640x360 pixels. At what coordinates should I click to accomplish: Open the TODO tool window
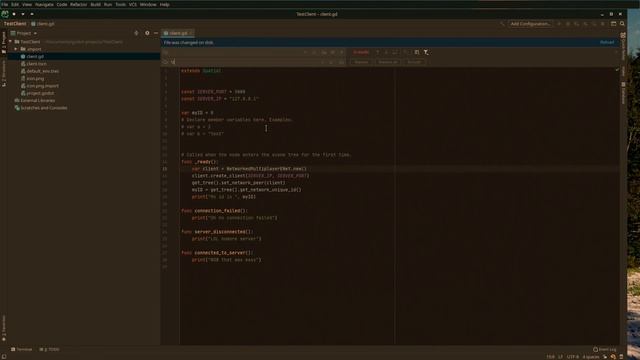click(49, 349)
